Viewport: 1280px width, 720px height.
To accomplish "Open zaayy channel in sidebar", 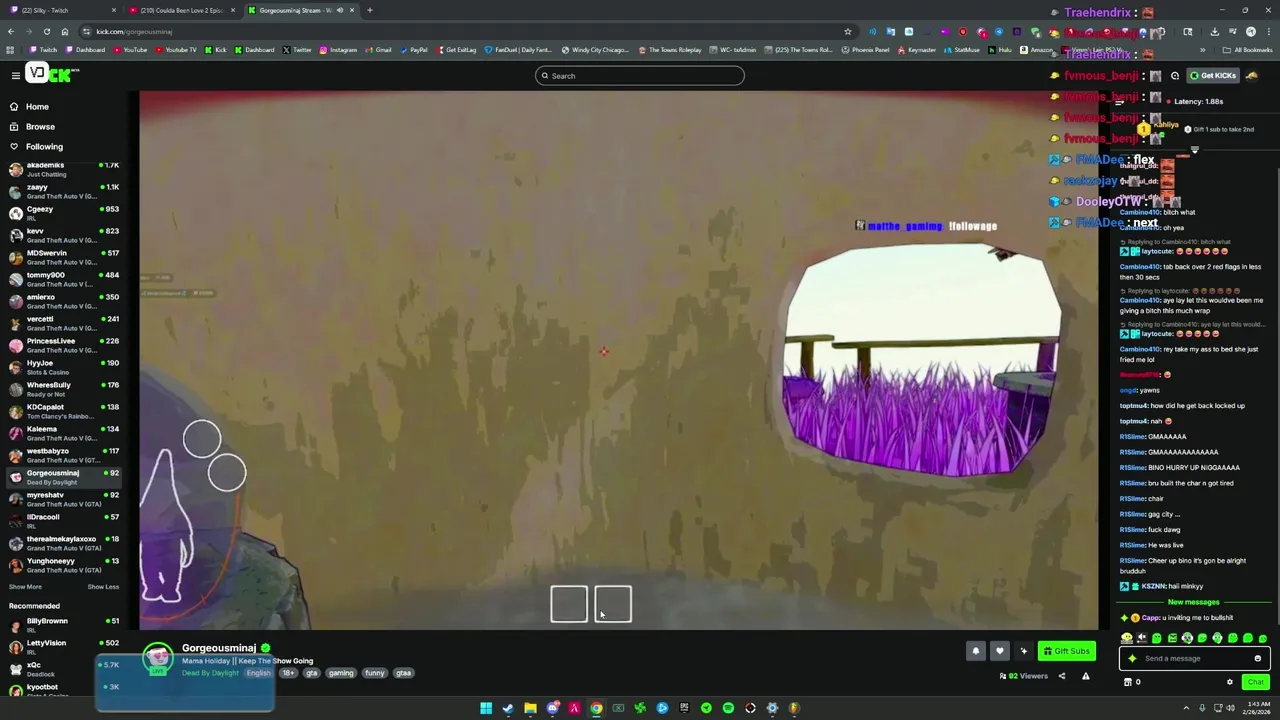I will 64,191.
